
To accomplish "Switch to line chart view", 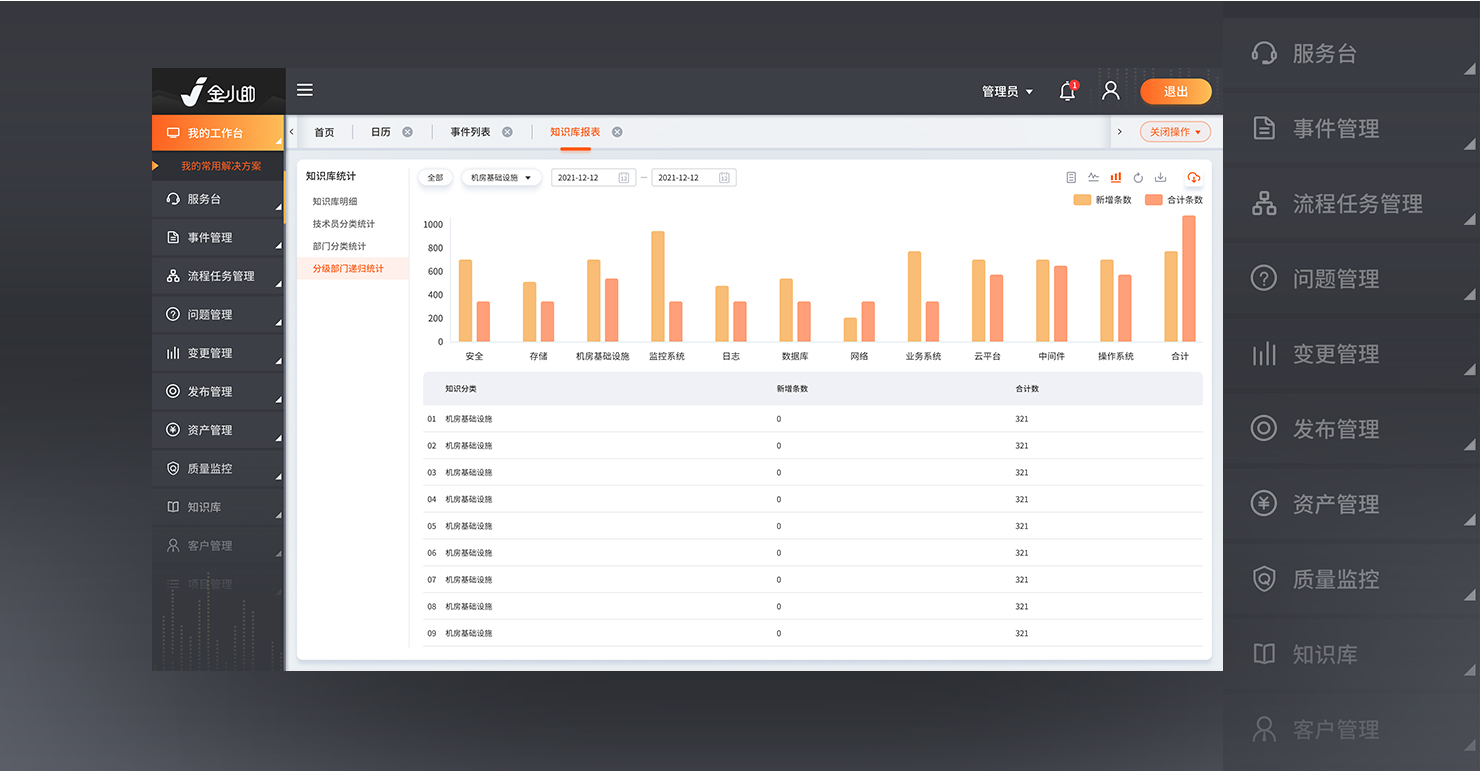I will 1093,177.
